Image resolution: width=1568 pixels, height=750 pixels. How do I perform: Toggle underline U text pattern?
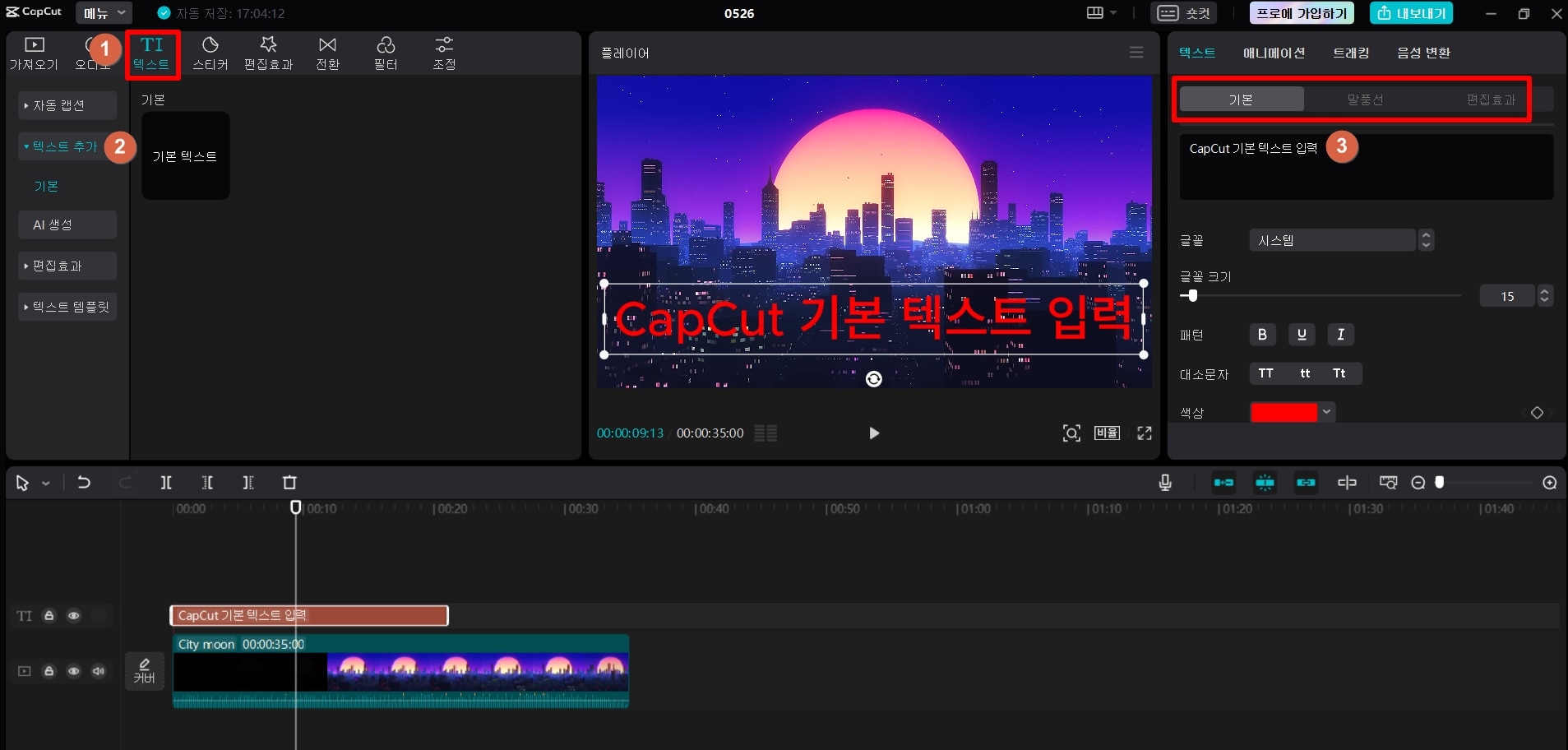1302,335
